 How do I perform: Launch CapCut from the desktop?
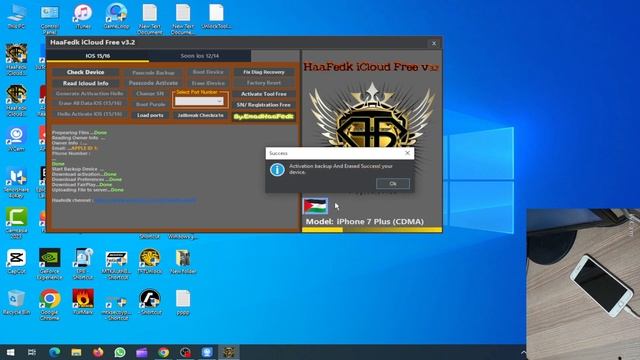(x=16, y=261)
